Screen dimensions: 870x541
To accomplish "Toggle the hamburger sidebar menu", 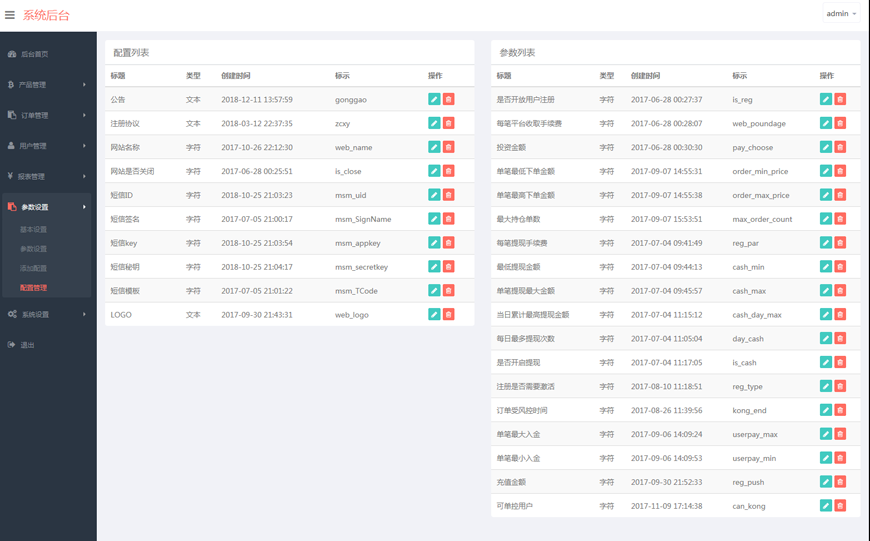I will (x=10, y=15).
